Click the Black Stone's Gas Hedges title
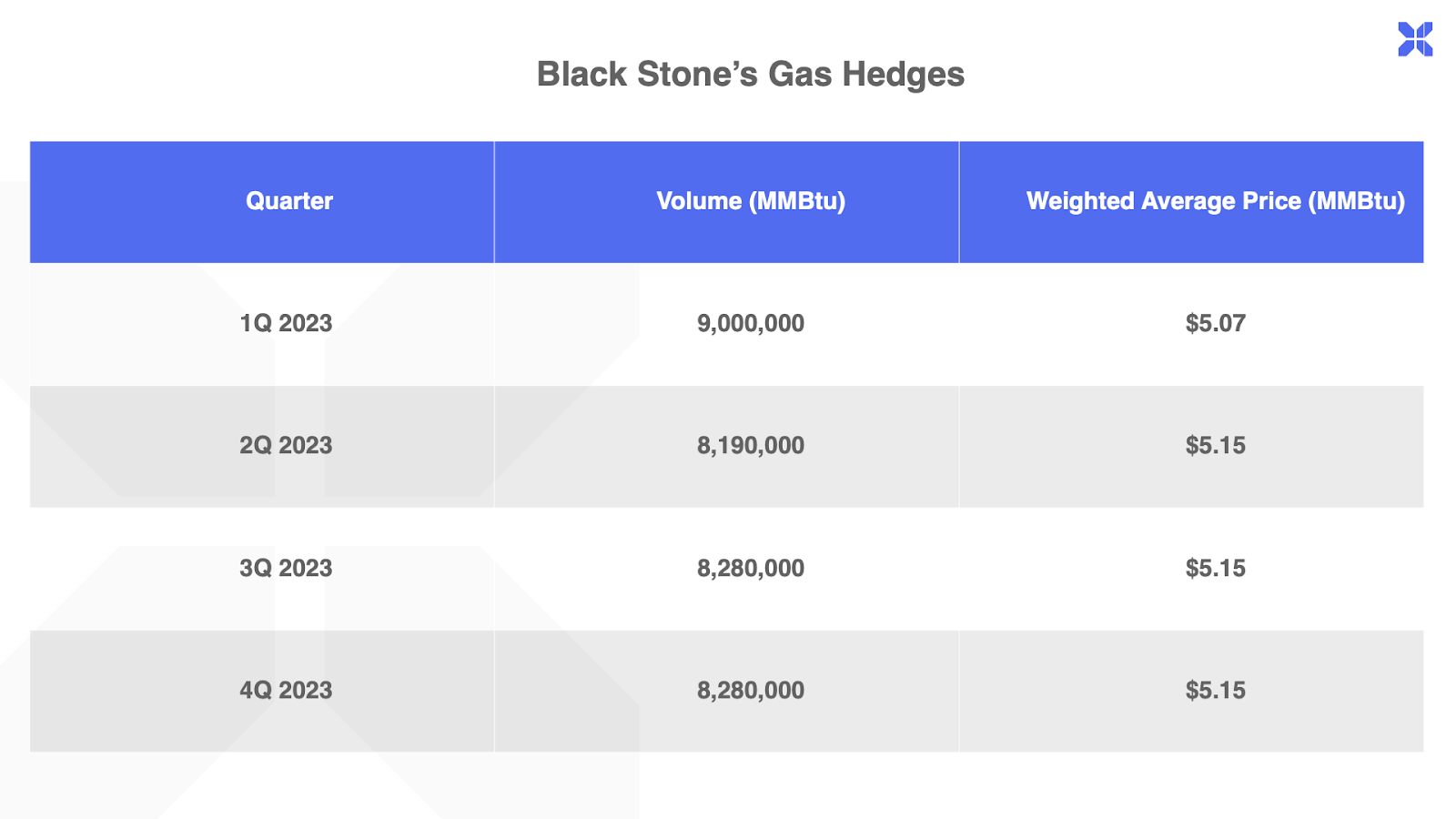The image size is (1456, 819). point(750,75)
